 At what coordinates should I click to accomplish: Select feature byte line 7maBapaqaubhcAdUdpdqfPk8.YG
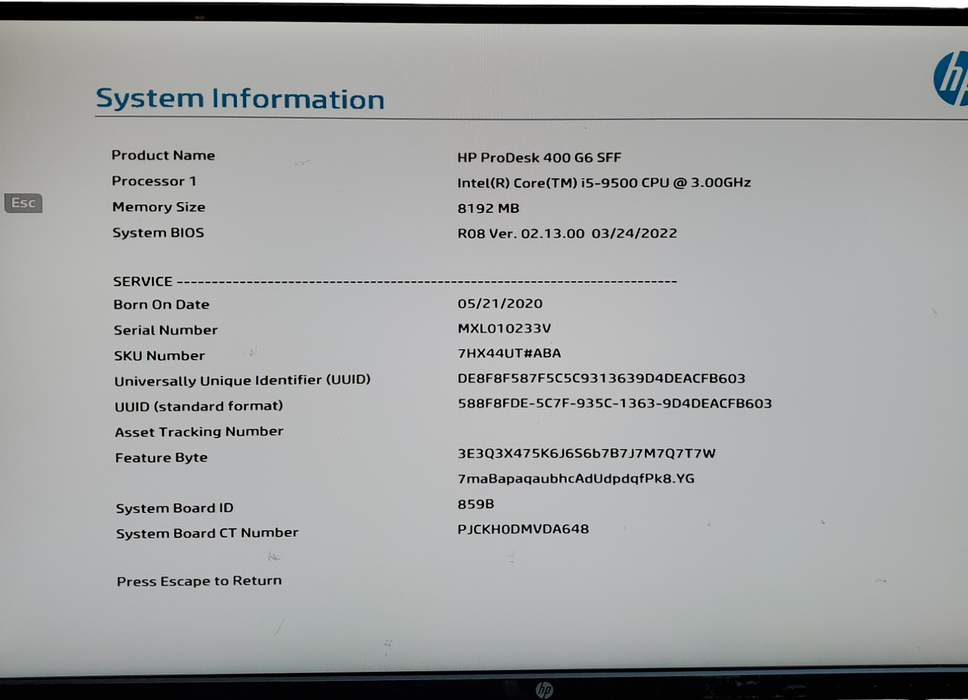point(576,479)
